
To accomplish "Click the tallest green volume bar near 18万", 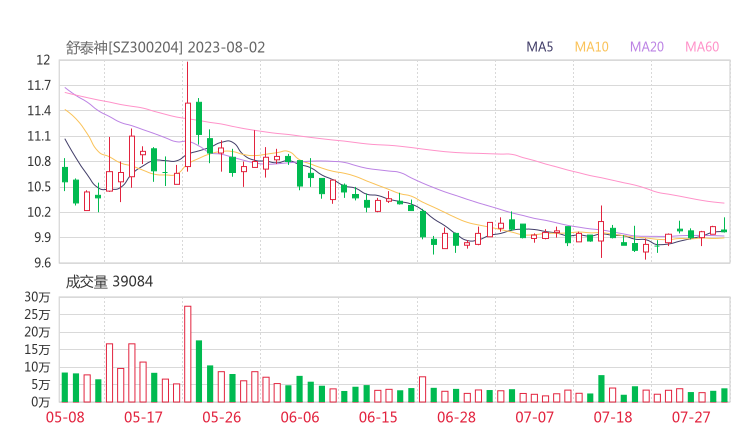I will tap(199, 371).
